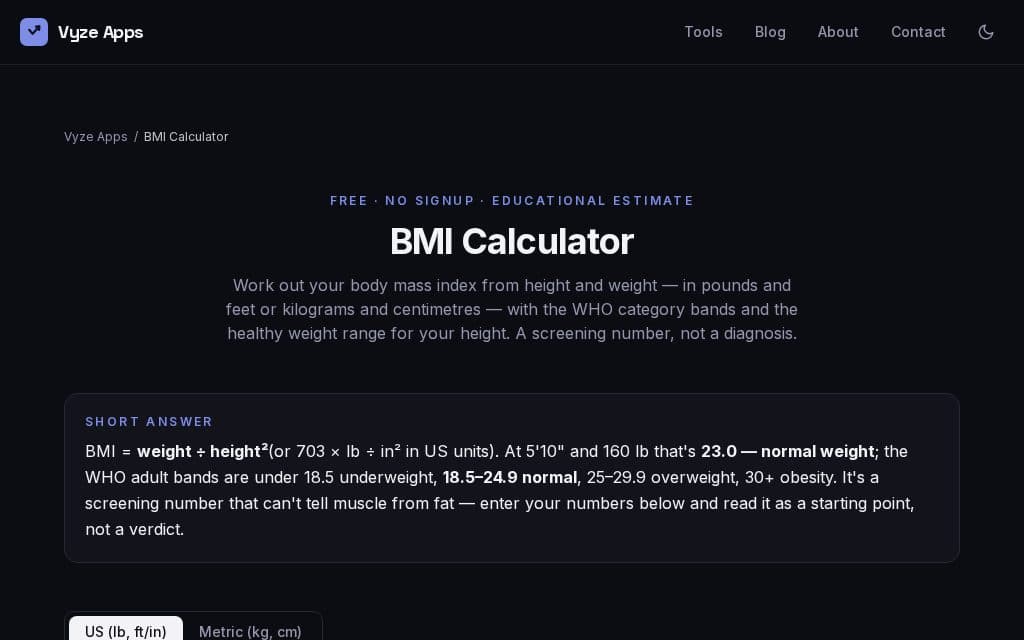Open the About page link

click(x=838, y=32)
